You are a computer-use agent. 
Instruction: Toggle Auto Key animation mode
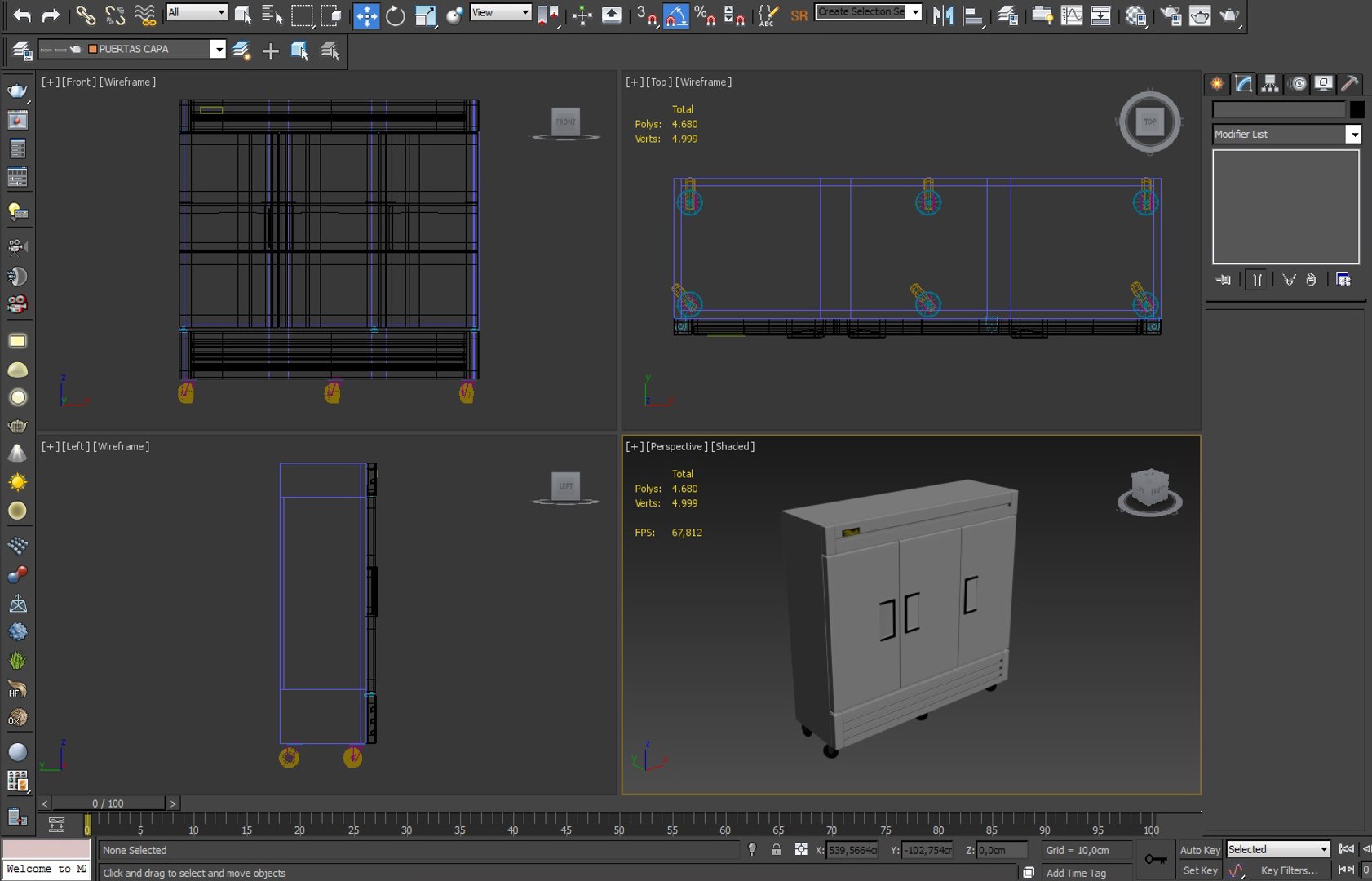[1200, 850]
